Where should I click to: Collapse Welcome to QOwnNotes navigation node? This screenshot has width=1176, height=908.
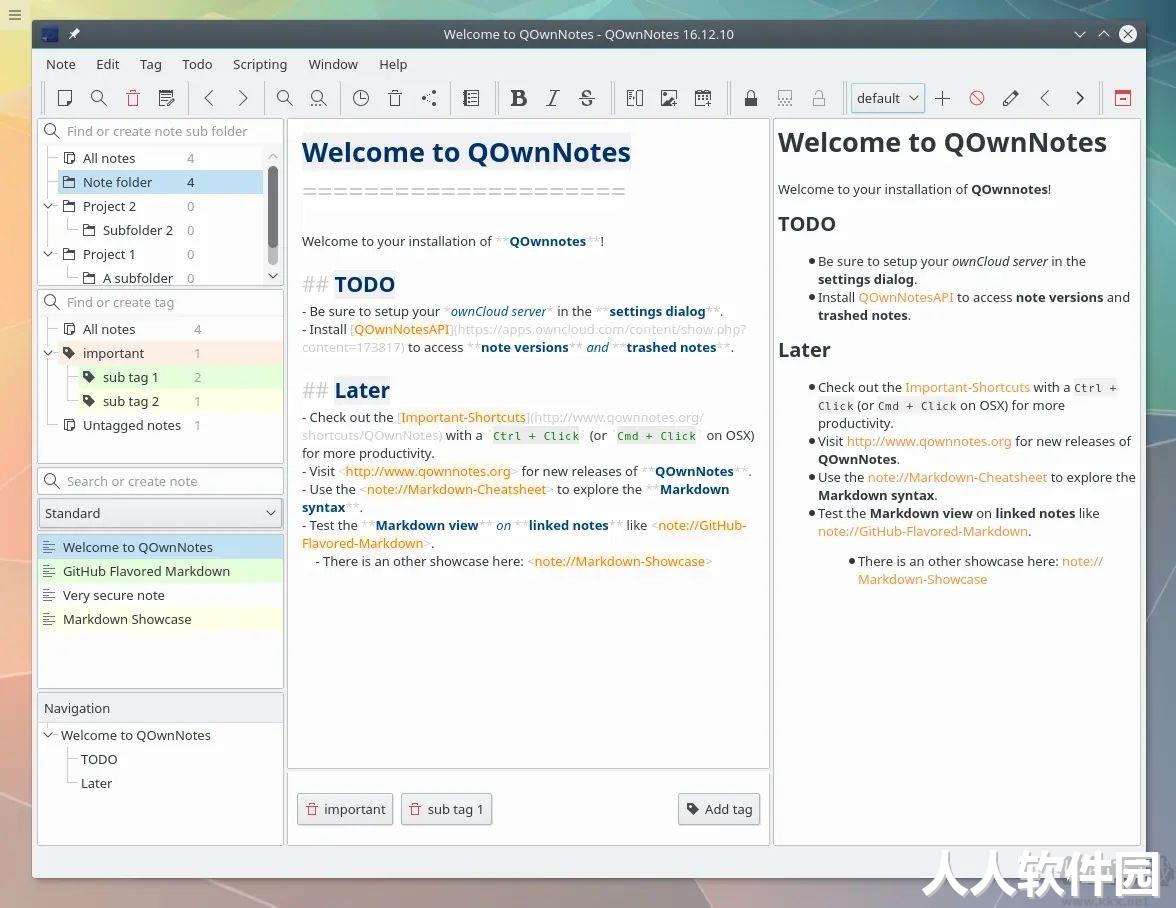click(49, 736)
